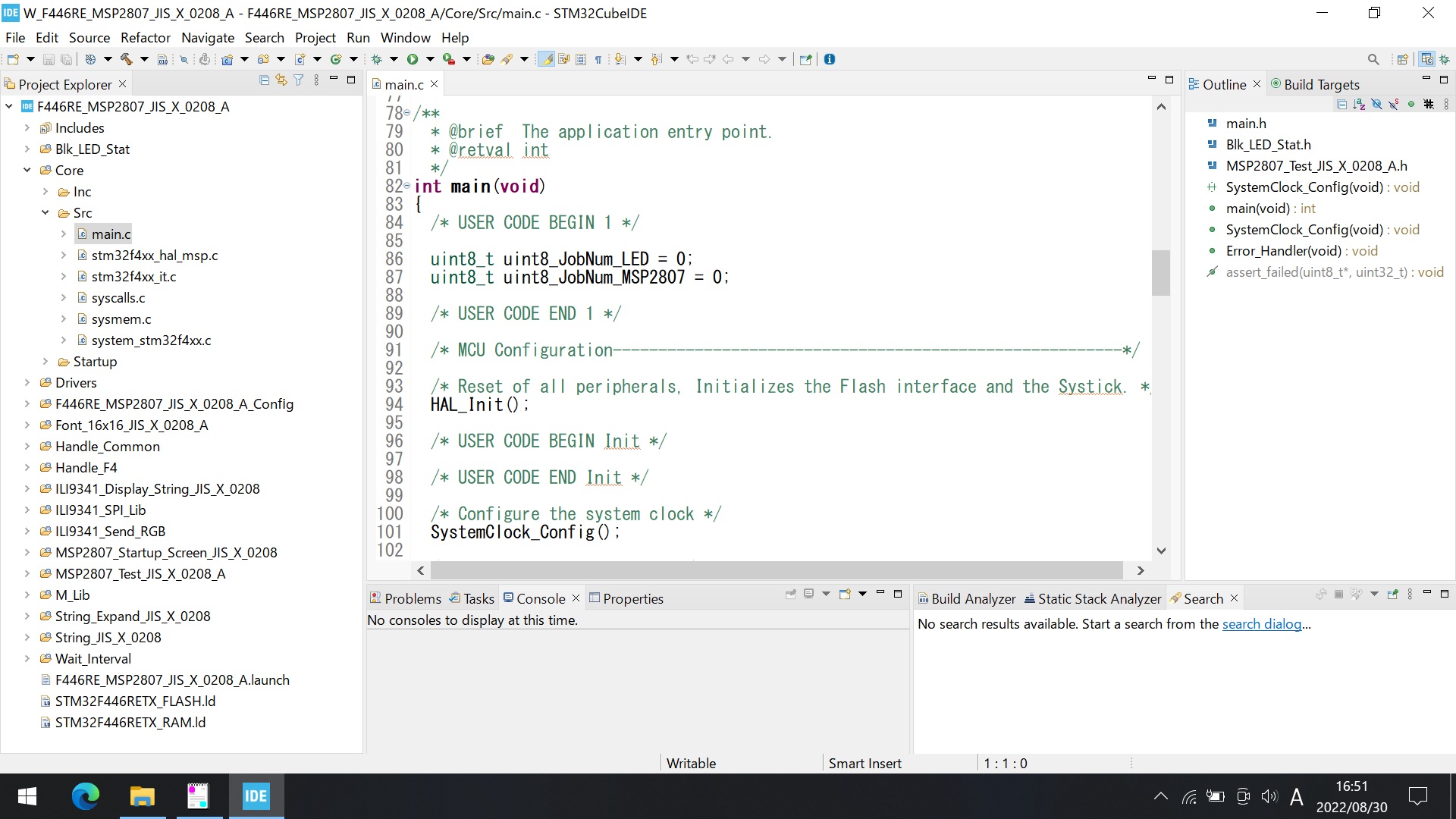Toggle Block Selection Mode
The height and width of the screenshot is (819, 1456).
pos(581,59)
